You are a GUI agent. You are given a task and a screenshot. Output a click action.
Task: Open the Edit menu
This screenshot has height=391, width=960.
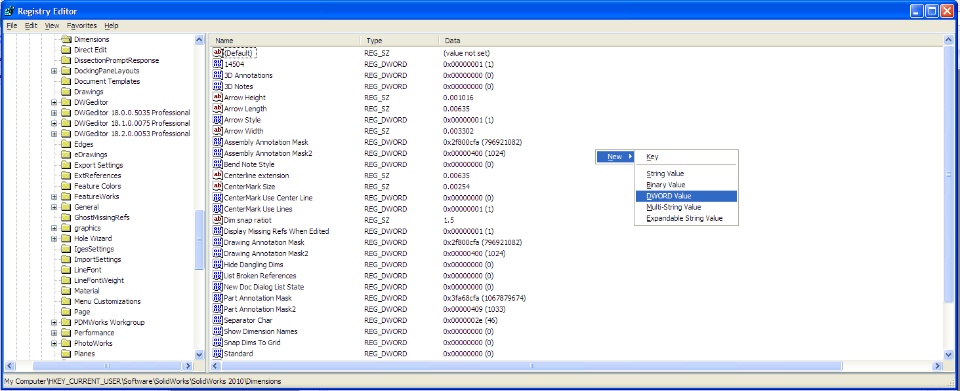tap(31, 26)
